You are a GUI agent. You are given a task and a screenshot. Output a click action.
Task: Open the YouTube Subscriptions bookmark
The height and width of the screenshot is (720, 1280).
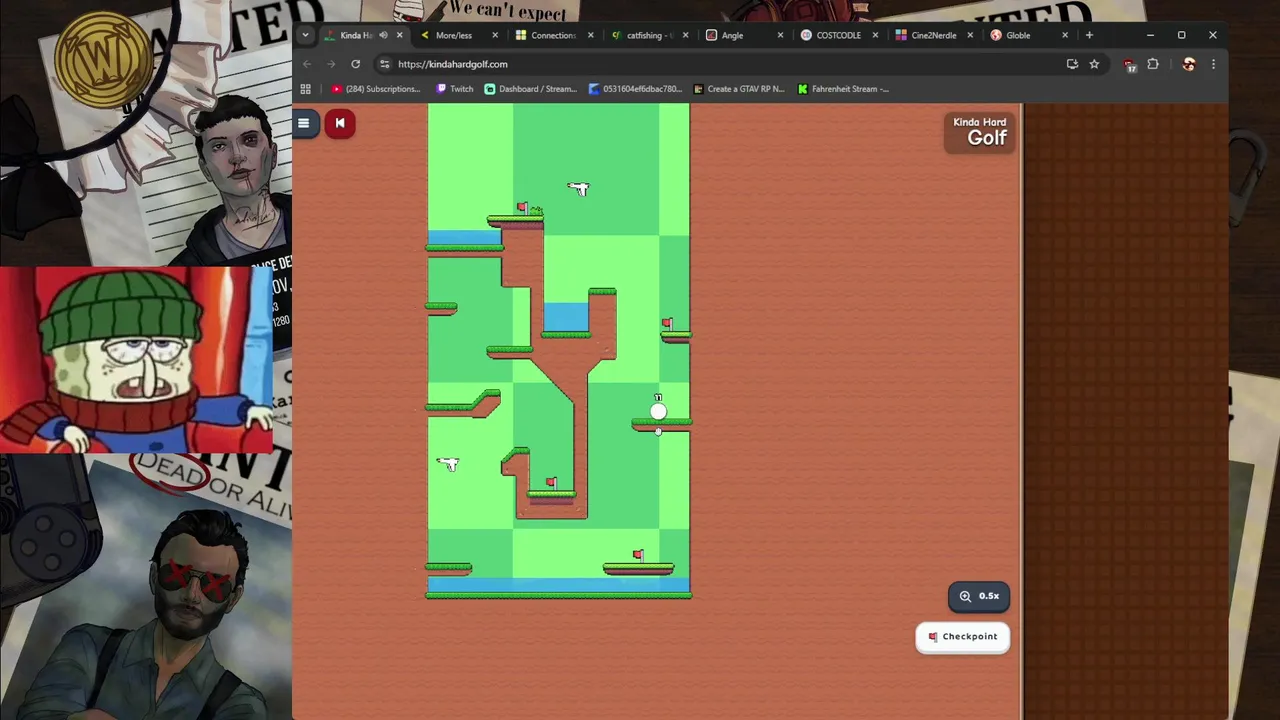(376, 89)
